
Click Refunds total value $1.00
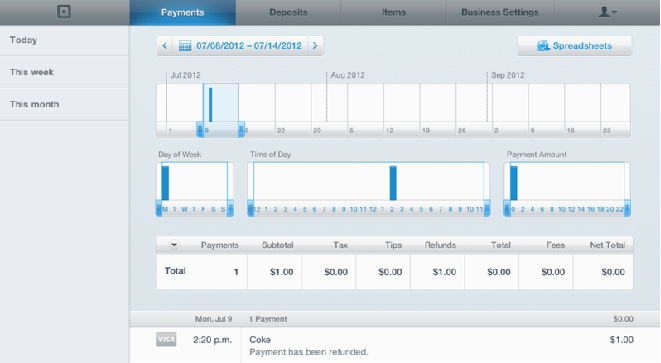coord(444,272)
